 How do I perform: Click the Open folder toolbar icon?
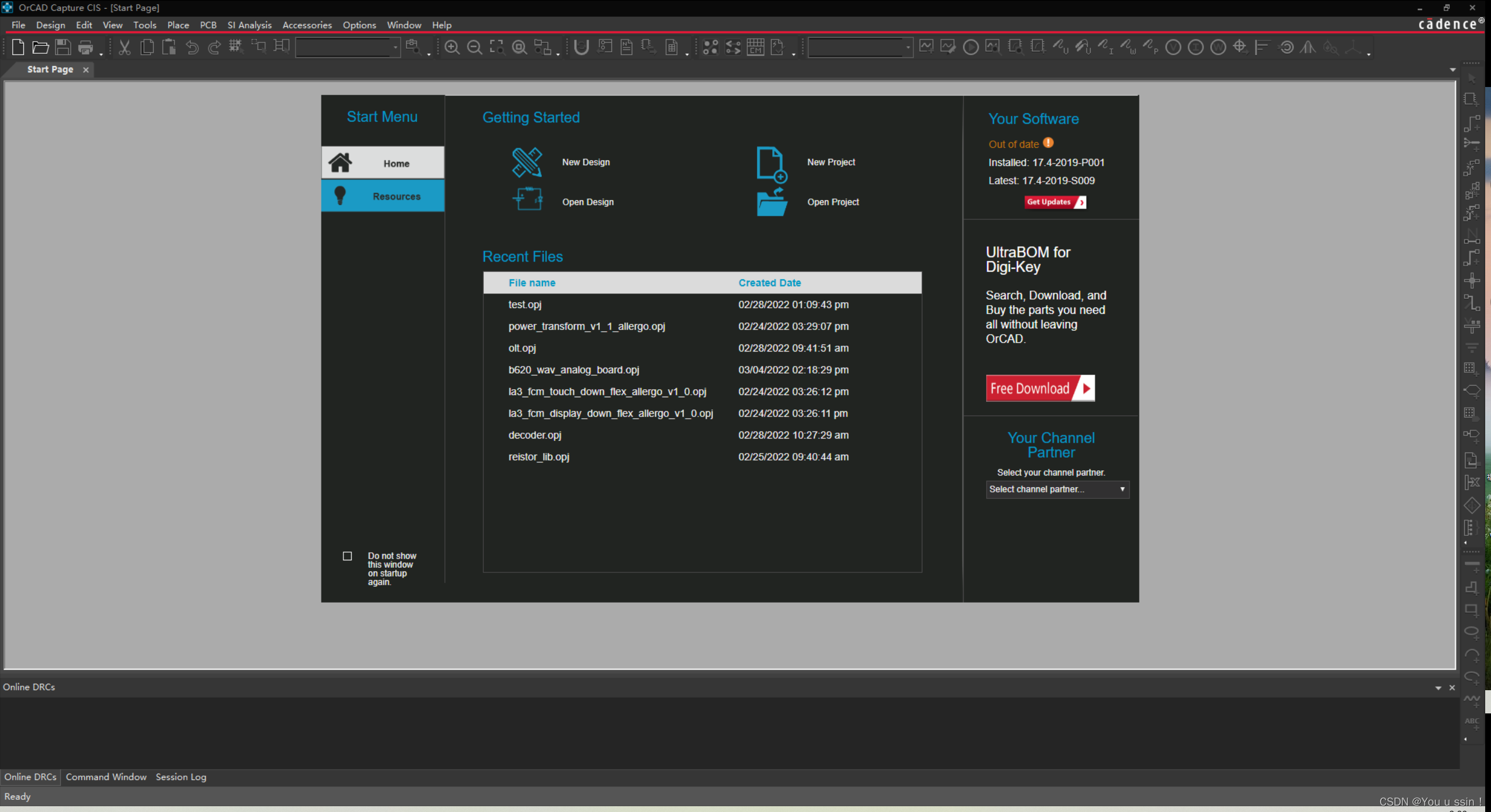[40, 48]
